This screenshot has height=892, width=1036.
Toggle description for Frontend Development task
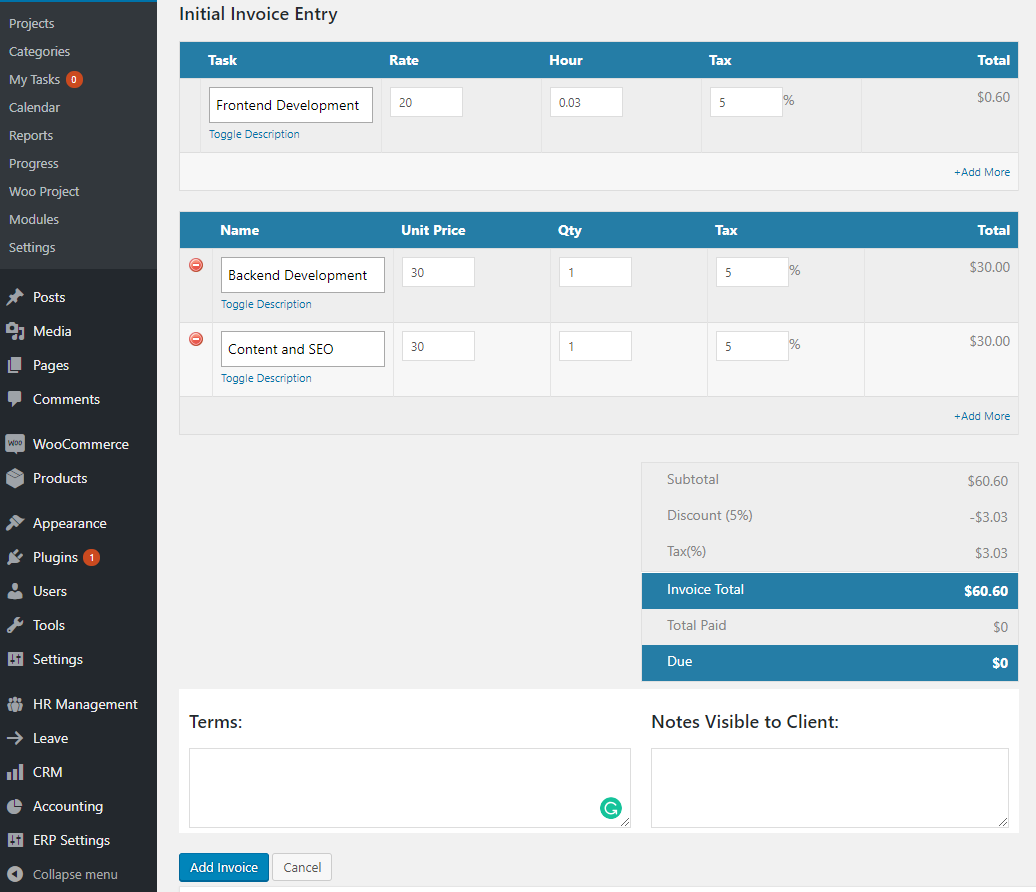click(254, 134)
